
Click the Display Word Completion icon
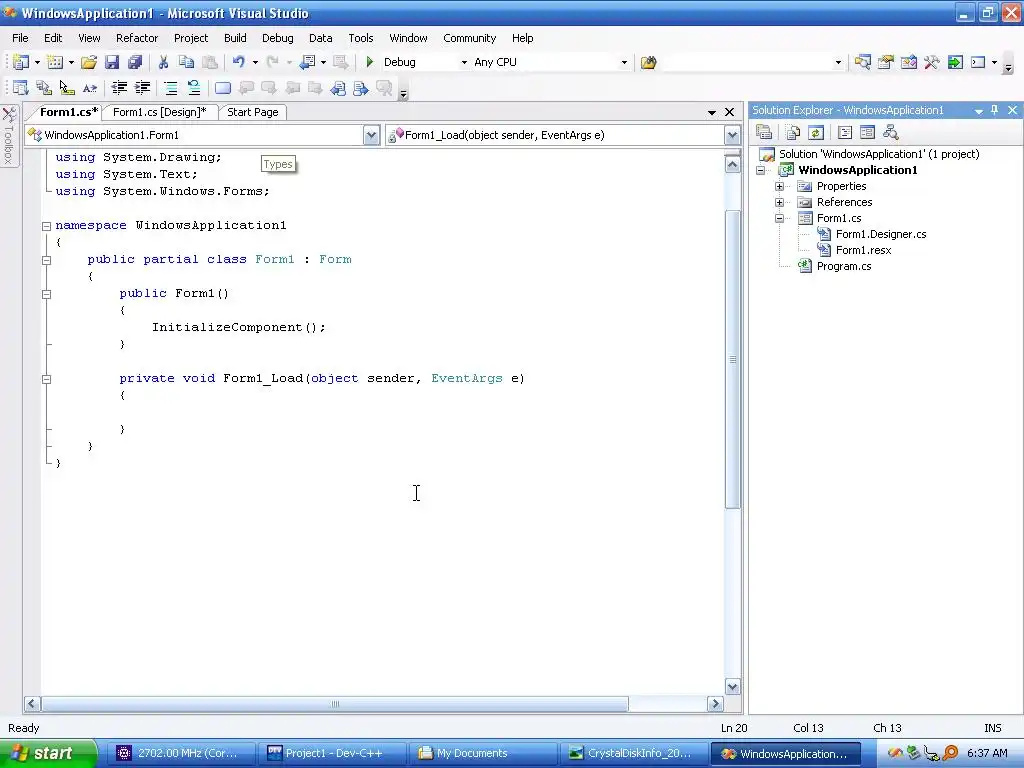[89, 88]
